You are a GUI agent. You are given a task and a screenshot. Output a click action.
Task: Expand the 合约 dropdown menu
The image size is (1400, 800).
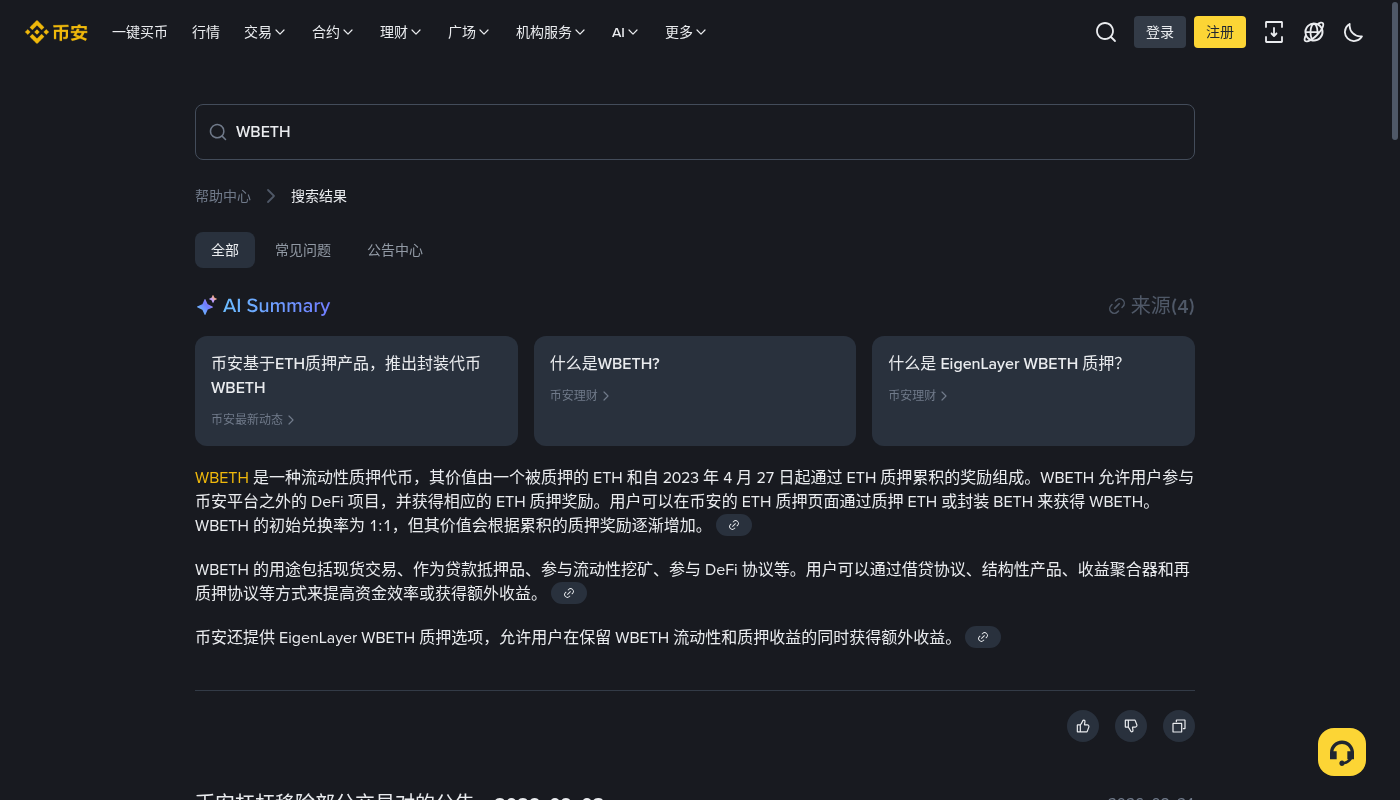(333, 32)
